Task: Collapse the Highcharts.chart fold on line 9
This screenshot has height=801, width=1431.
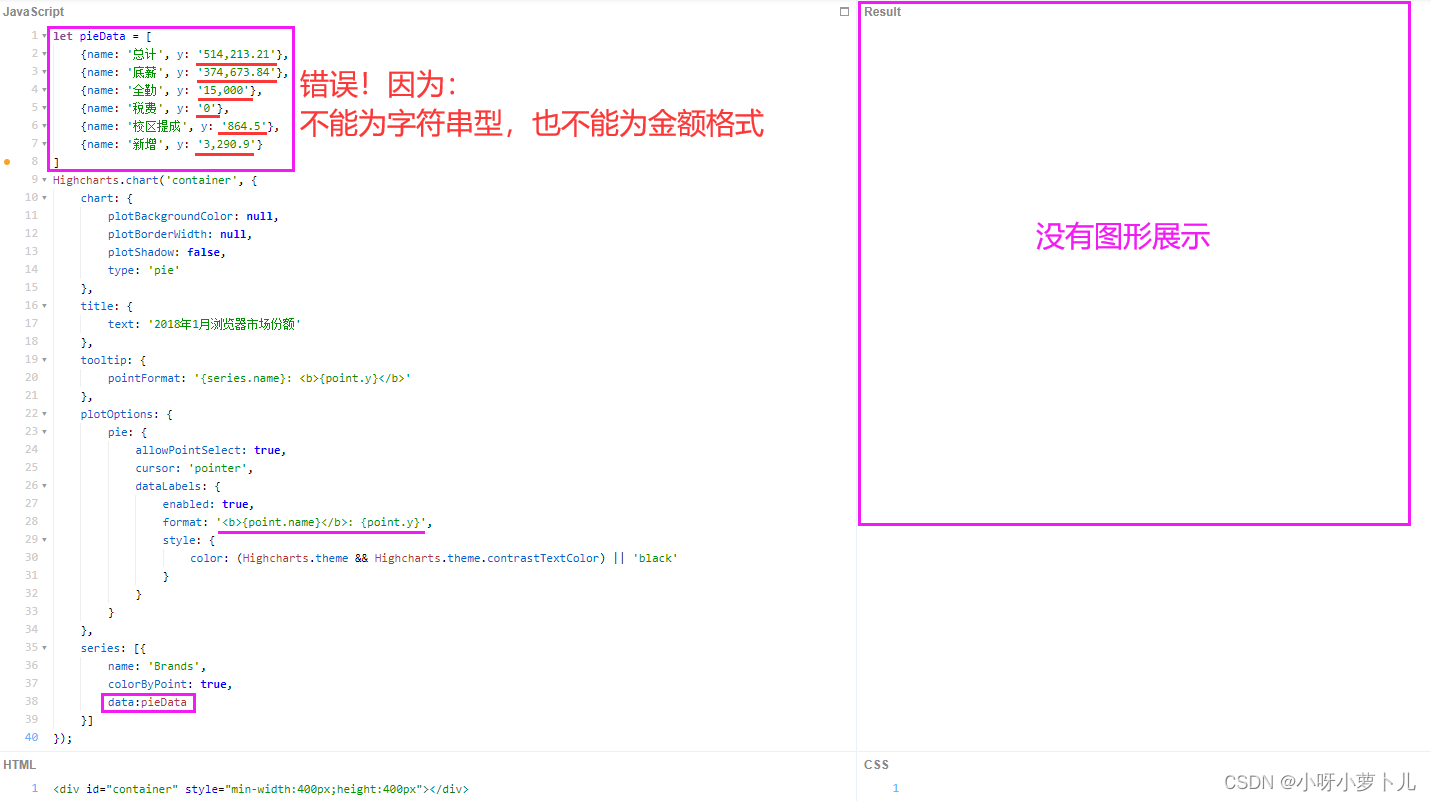Action: (44, 179)
